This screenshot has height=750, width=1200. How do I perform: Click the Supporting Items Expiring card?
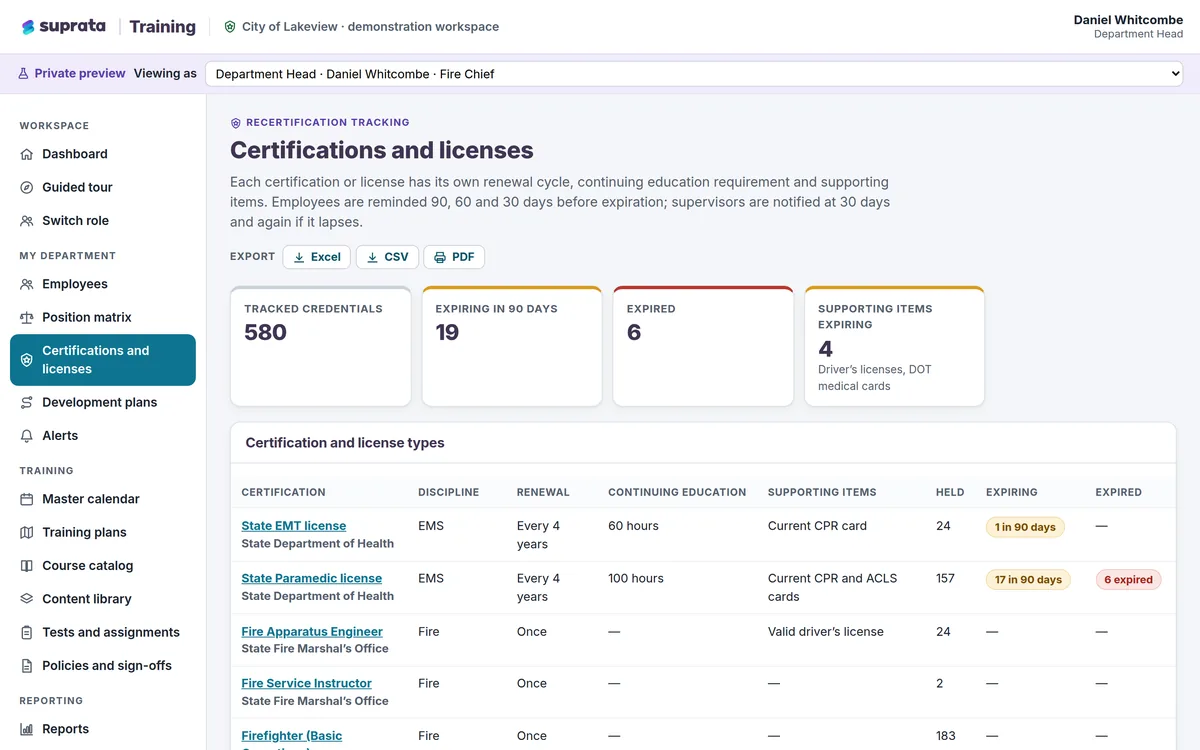(x=895, y=346)
